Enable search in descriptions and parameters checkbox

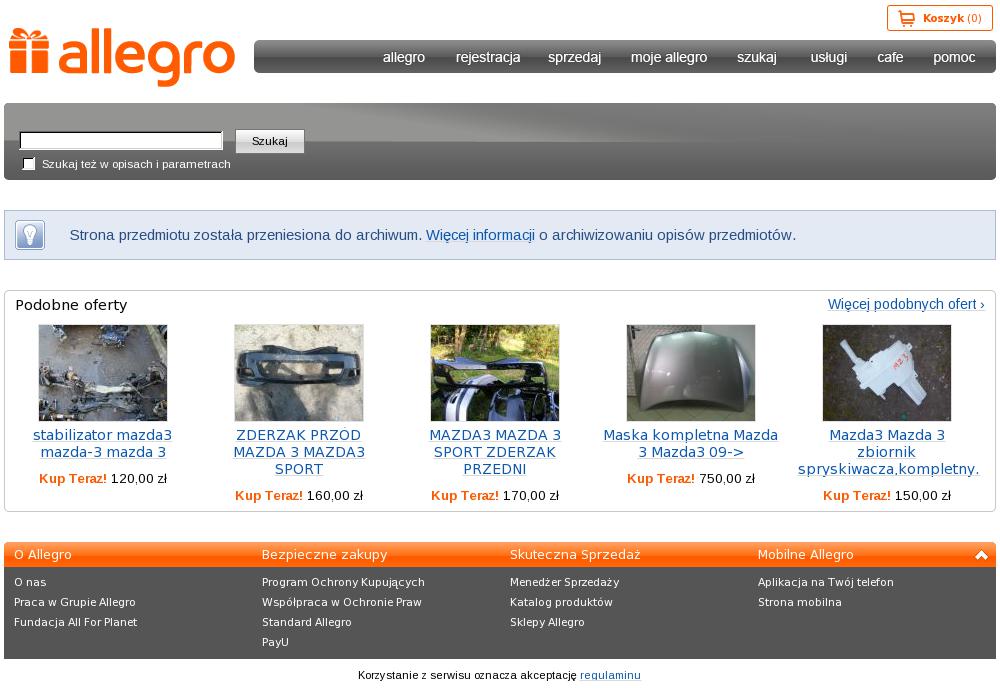click(29, 164)
